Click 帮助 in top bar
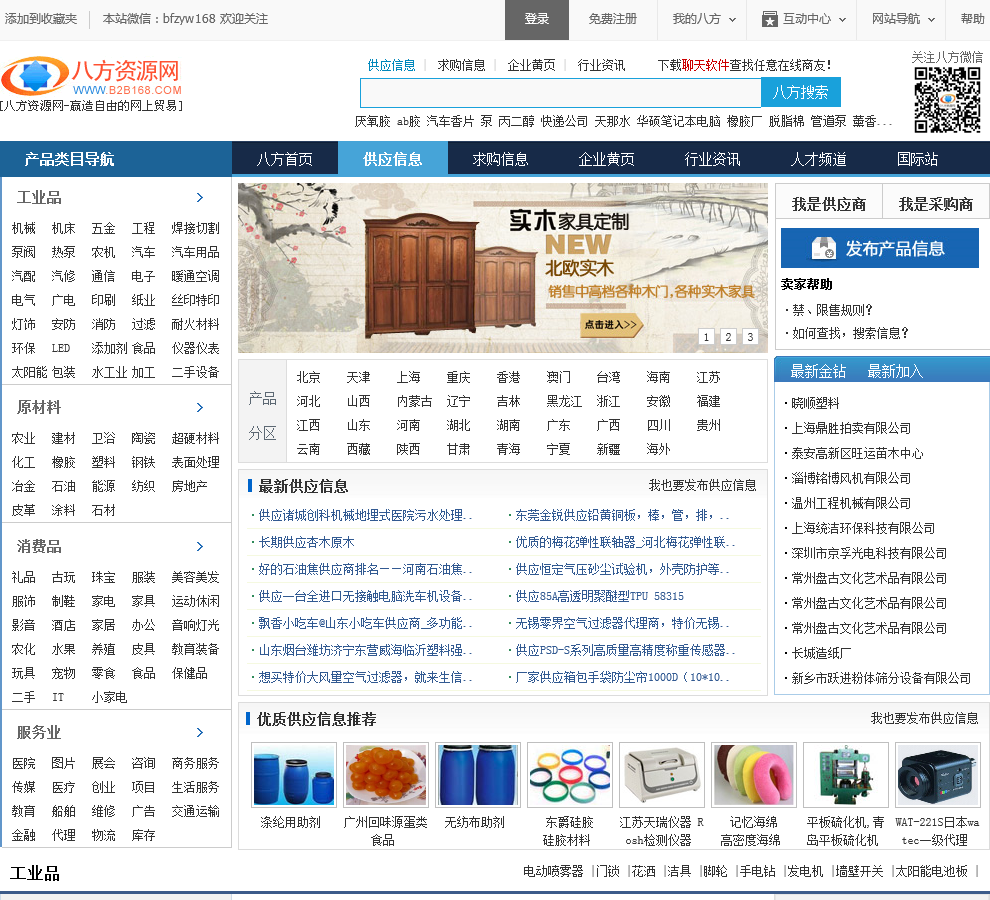This screenshot has width=990, height=900. [x=972, y=19]
